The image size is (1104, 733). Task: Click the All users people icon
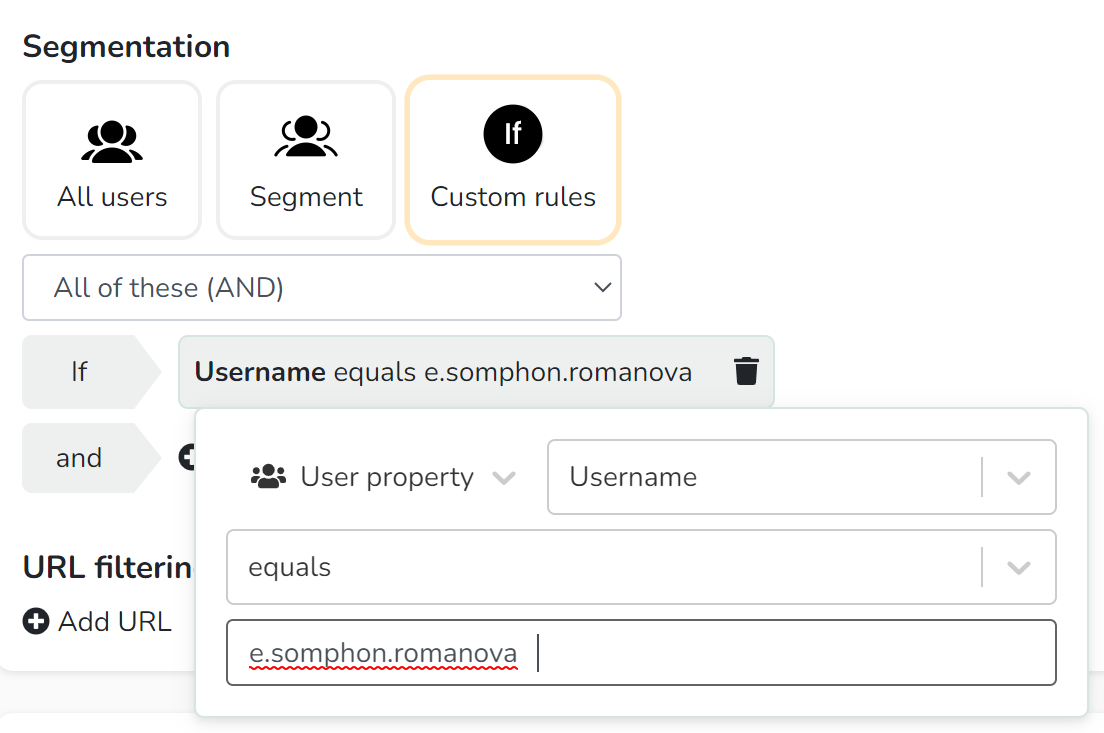[x=112, y=142]
